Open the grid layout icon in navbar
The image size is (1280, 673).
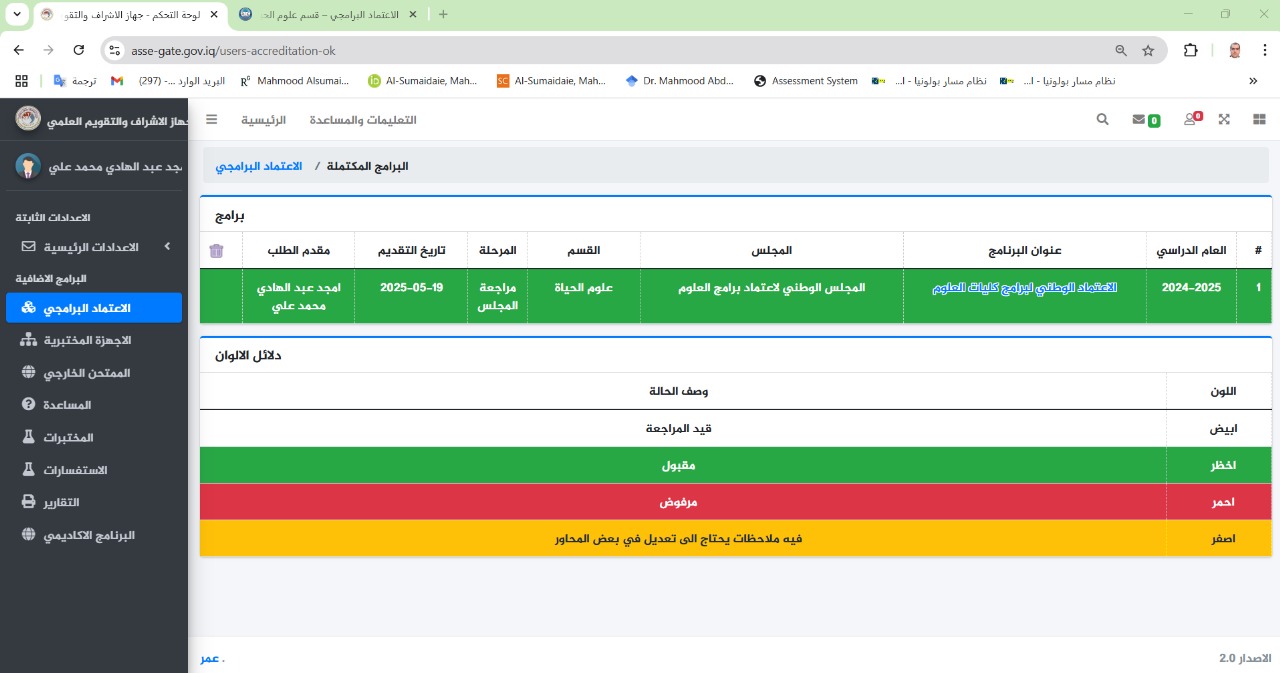click(x=1259, y=119)
